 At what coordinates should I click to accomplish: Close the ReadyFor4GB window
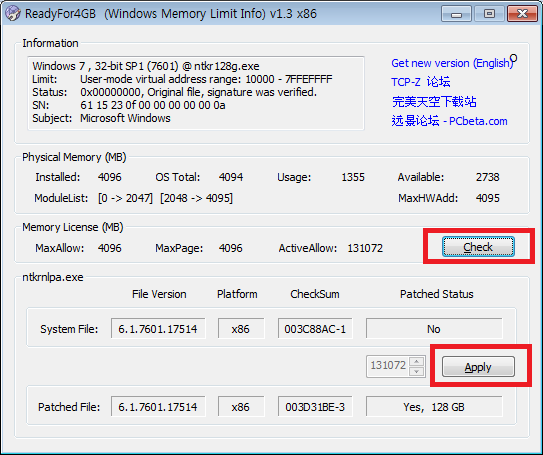point(522,14)
